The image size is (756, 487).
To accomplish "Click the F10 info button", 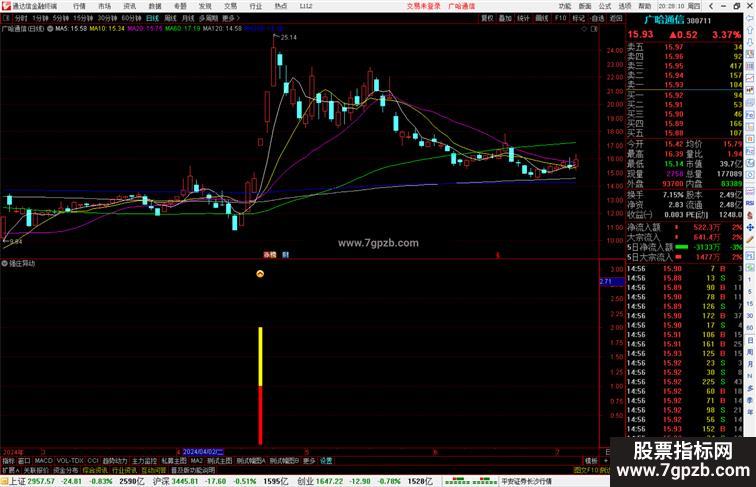I will pyautogui.click(x=560, y=18).
